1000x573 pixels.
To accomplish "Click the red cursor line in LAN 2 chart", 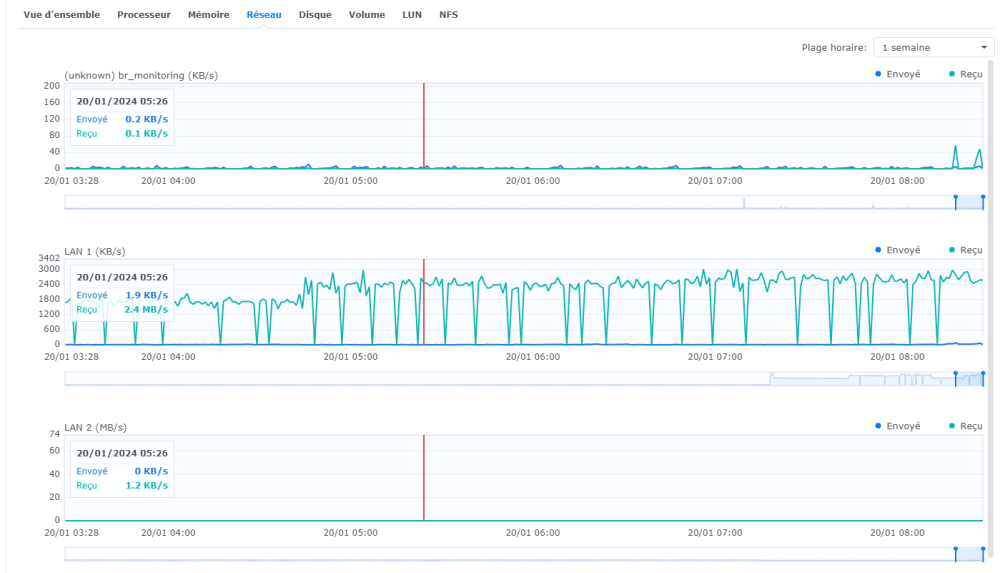I will coord(423,477).
